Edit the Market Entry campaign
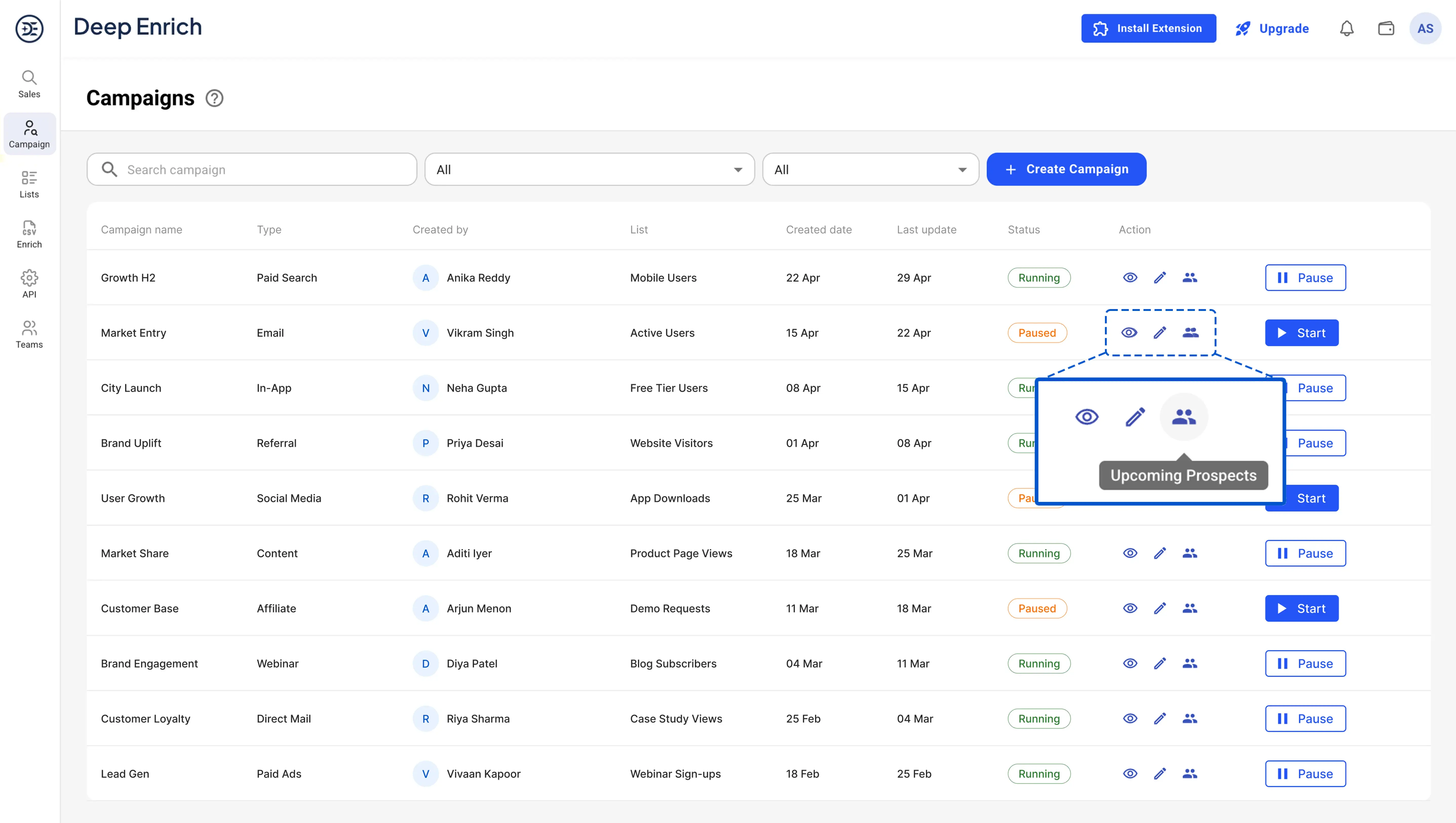Screen dimensions: 1456x823 coord(1160,332)
